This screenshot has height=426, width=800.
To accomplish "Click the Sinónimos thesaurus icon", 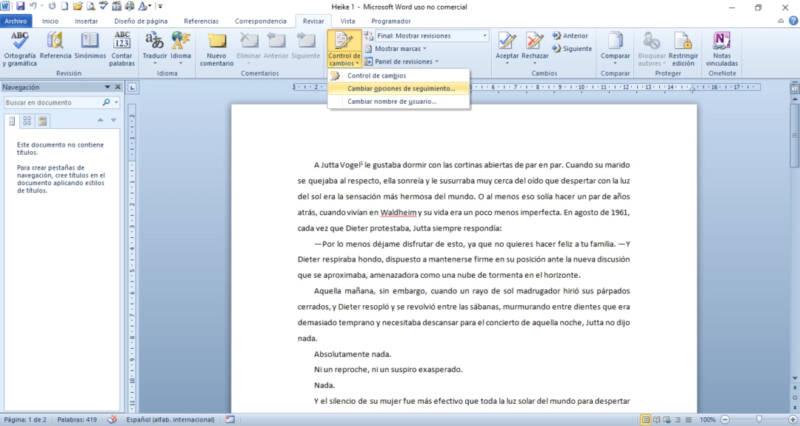I will click(x=90, y=46).
